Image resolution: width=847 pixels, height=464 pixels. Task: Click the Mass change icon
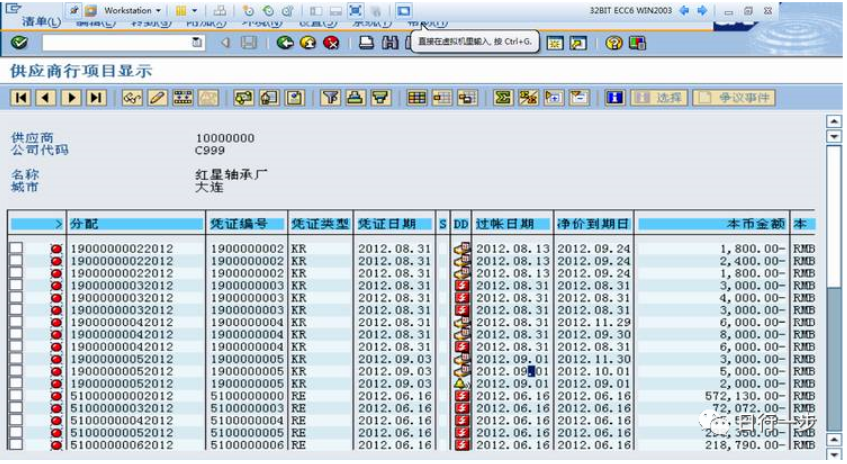(x=183, y=98)
